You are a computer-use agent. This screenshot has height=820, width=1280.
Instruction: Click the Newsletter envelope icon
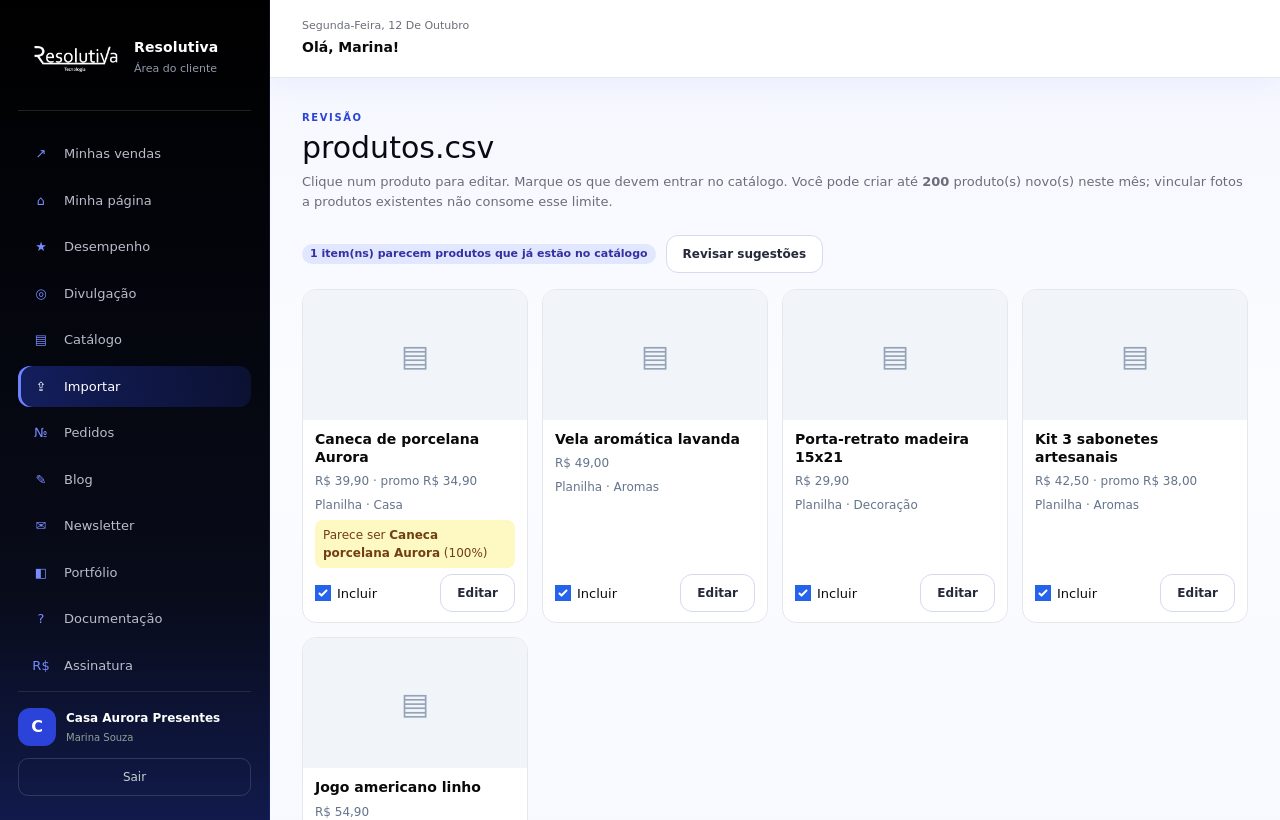click(x=41, y=526)
